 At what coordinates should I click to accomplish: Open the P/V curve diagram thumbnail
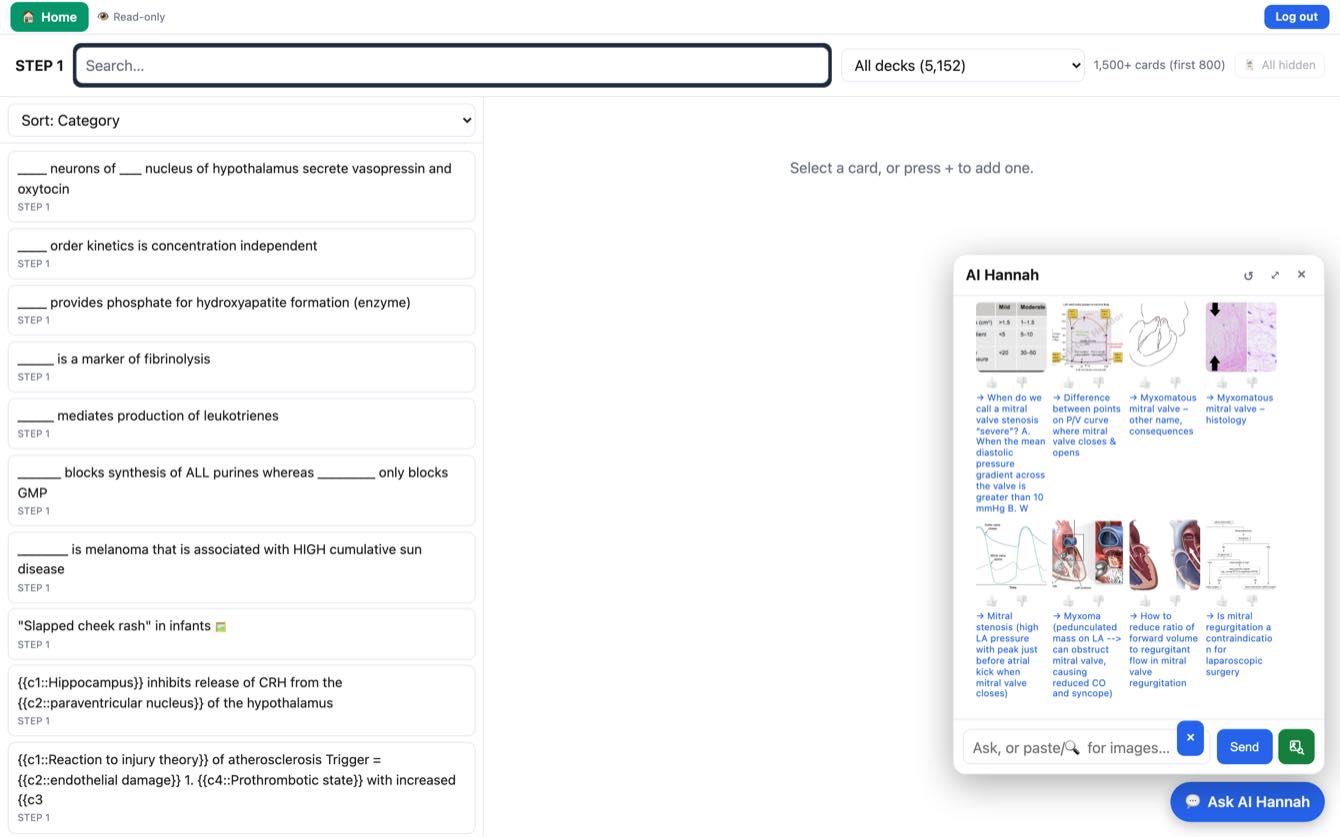[1088, 337]
